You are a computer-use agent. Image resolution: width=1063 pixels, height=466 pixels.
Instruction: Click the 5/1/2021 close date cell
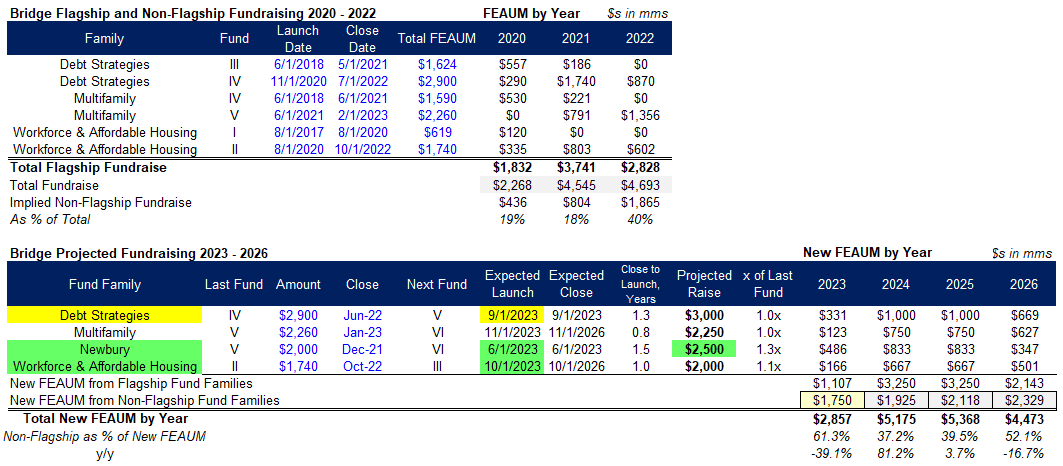362,65
